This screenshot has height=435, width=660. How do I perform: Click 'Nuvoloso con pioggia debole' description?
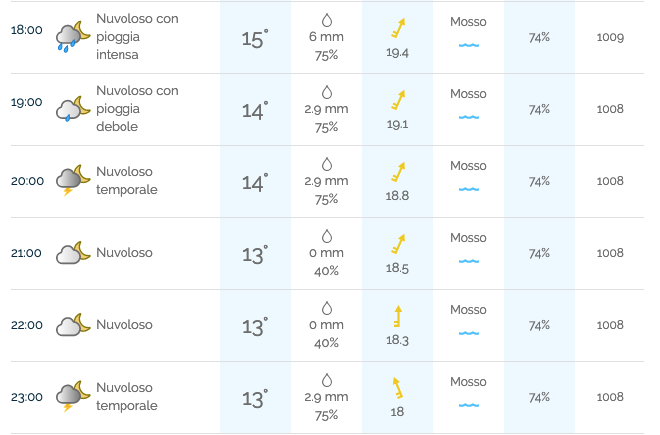(x=137, y=109)
